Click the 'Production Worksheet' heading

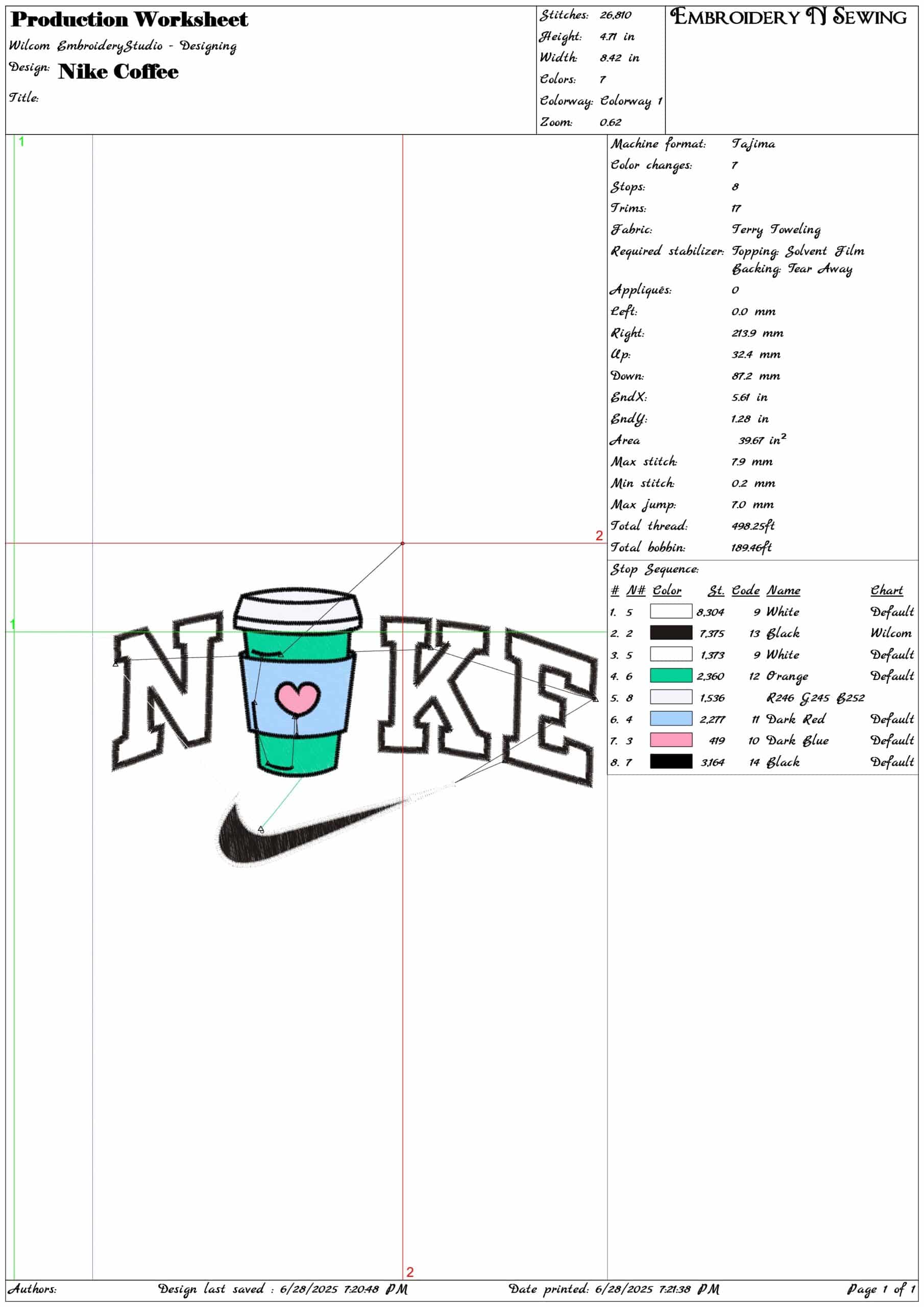tap(129, 19)
